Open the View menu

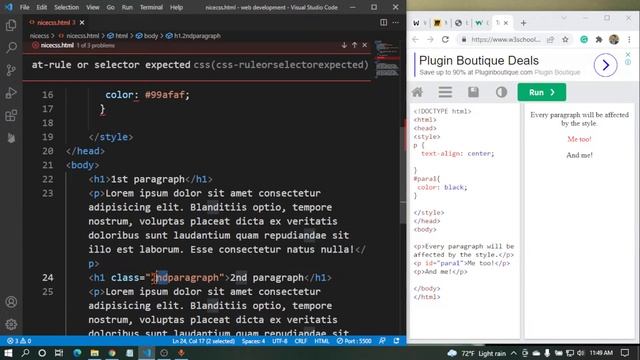click(x=93, y=7)
